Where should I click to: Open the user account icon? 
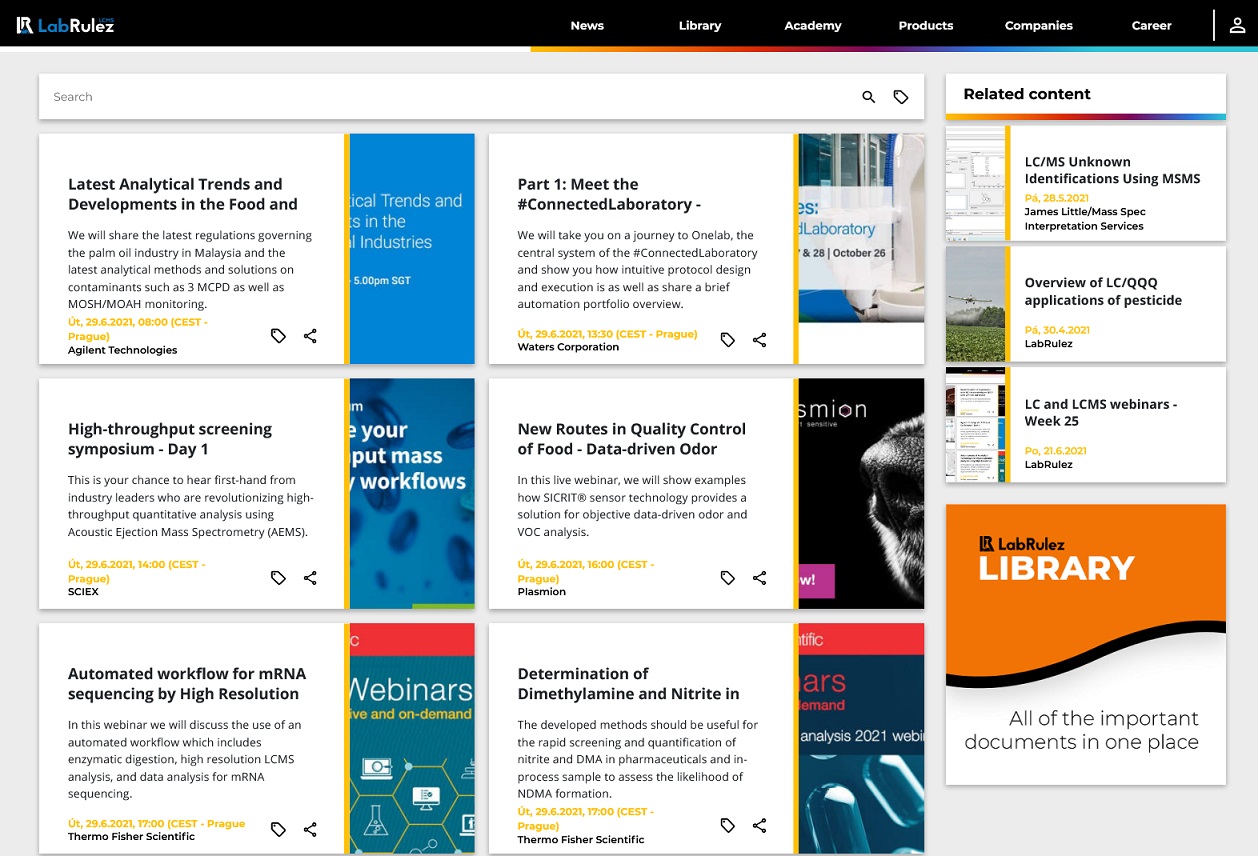click(x=1237, y=25)
